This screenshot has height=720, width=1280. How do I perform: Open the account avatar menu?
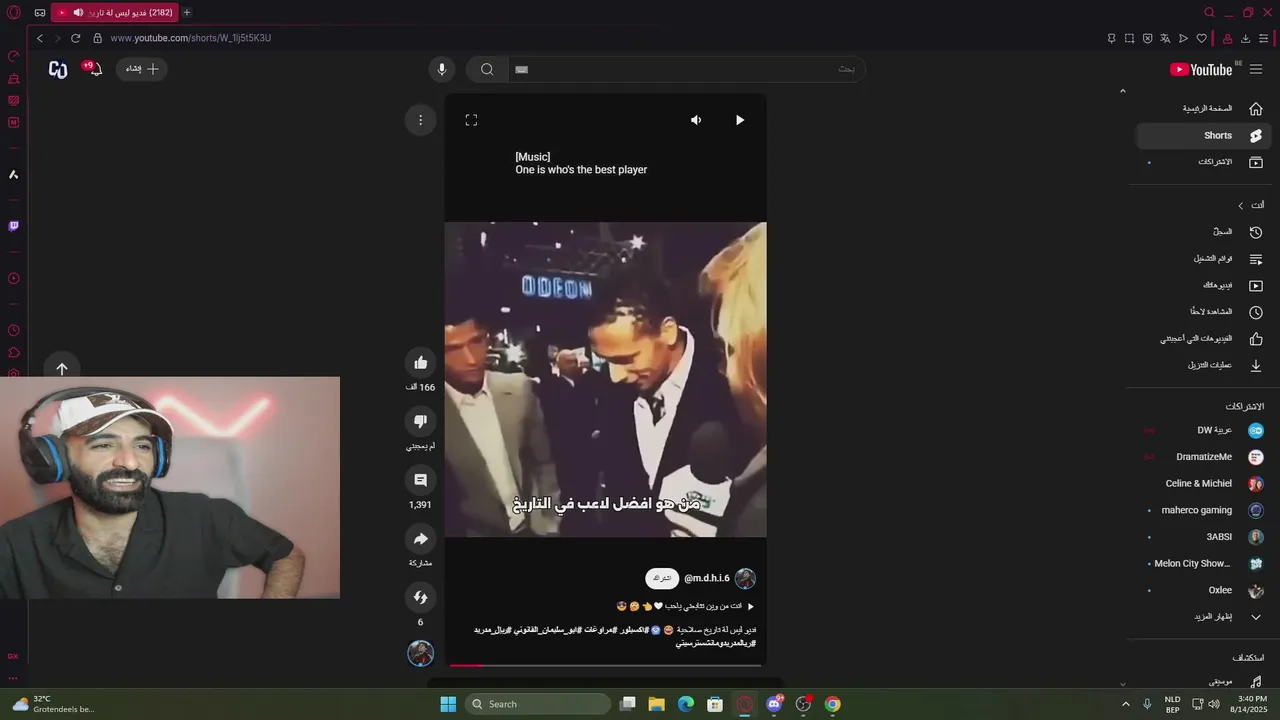click(58, 69)
